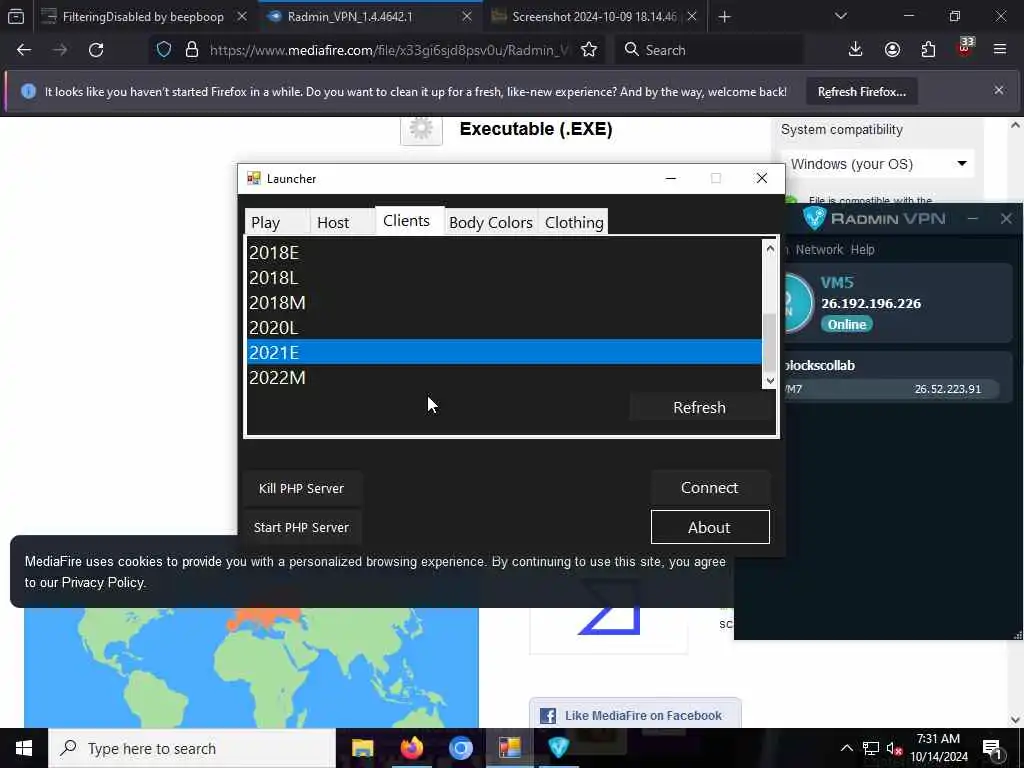Open the muted volume tray icon
Image resolution: width=1024 pixels, height=768 pixels.
(894, 748)
